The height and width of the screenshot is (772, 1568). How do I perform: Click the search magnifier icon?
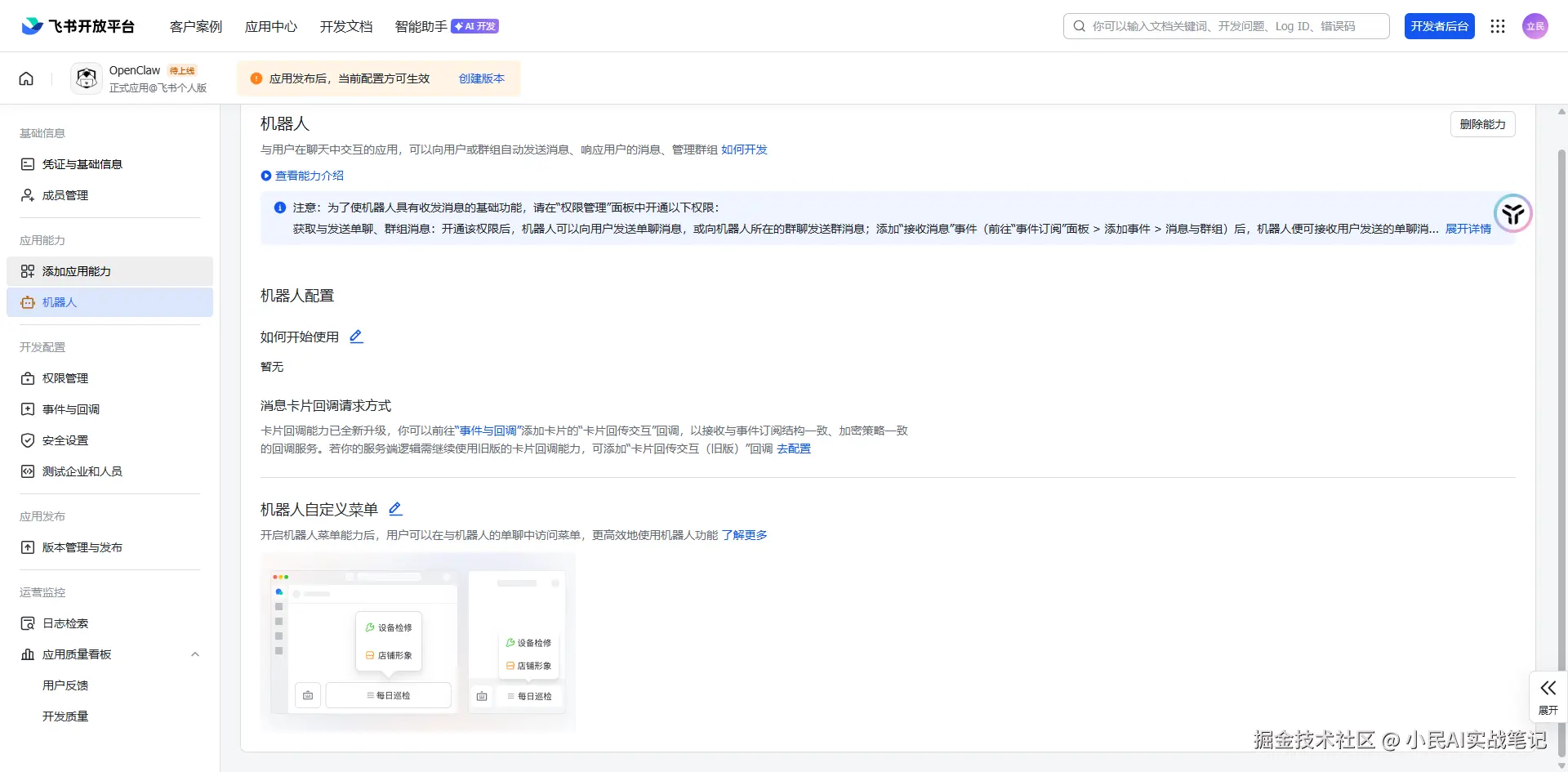coord(1079,26)
